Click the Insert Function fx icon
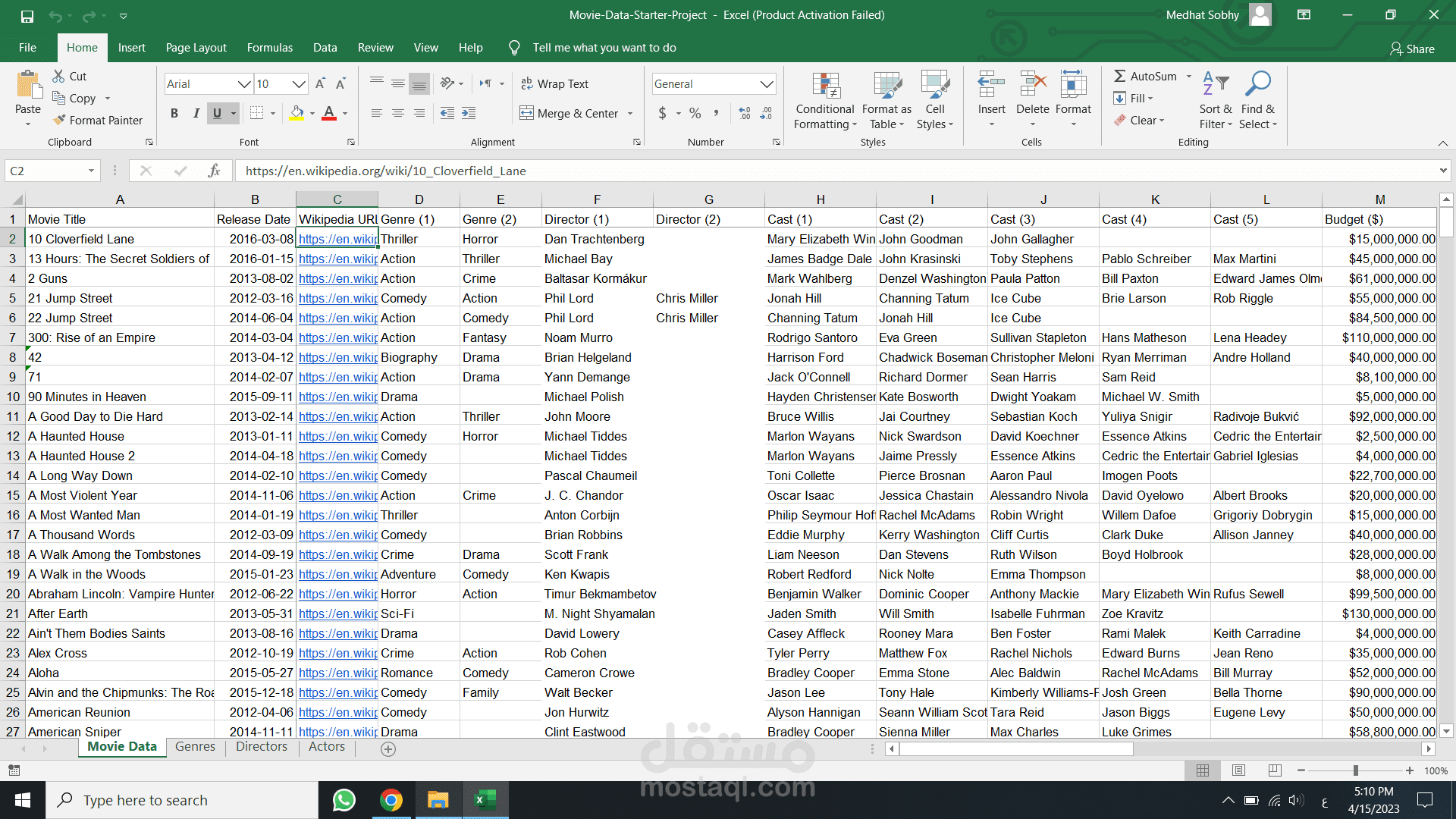 point(214,171)
